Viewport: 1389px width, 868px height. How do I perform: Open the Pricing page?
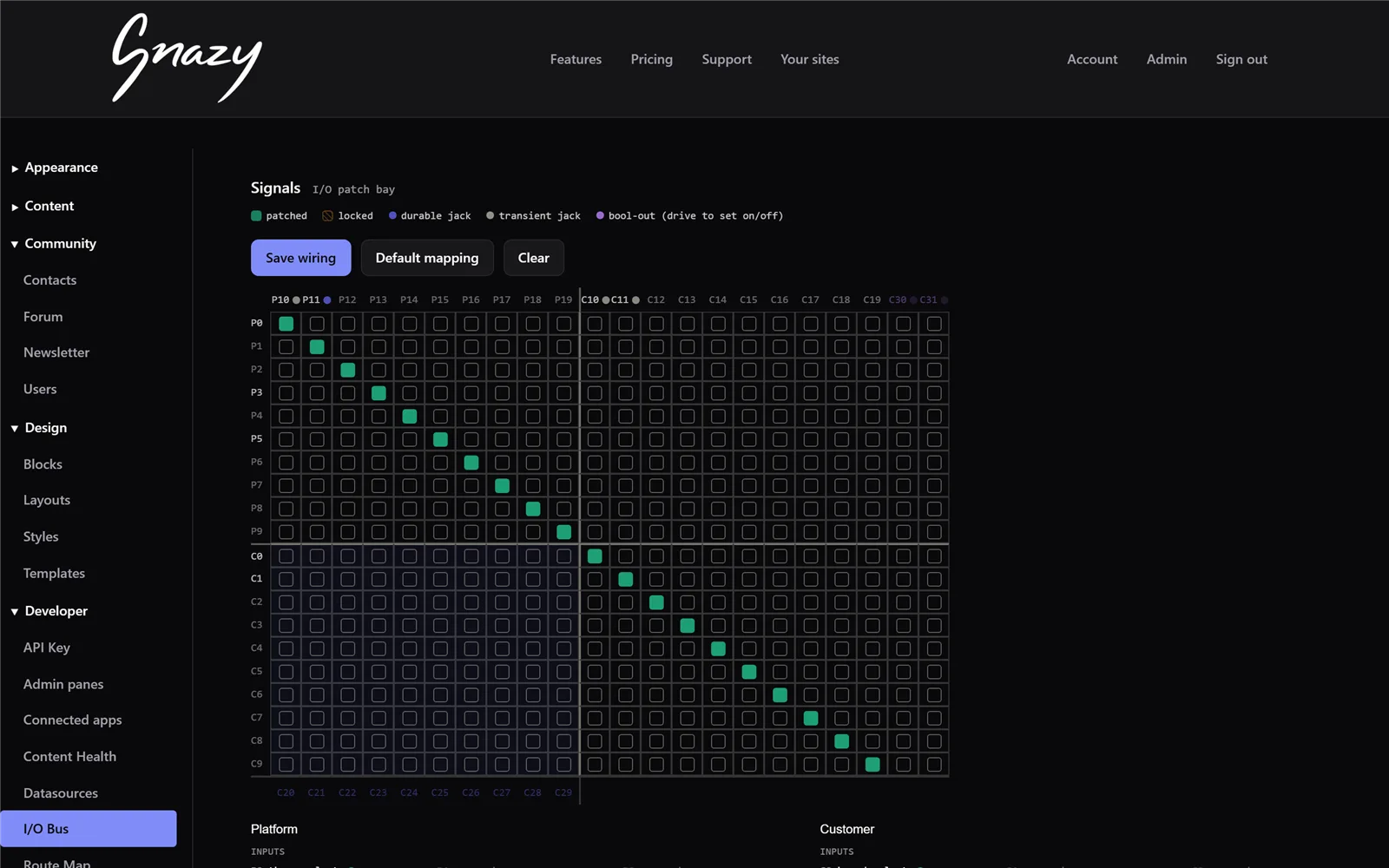click(x=651, y=59)
